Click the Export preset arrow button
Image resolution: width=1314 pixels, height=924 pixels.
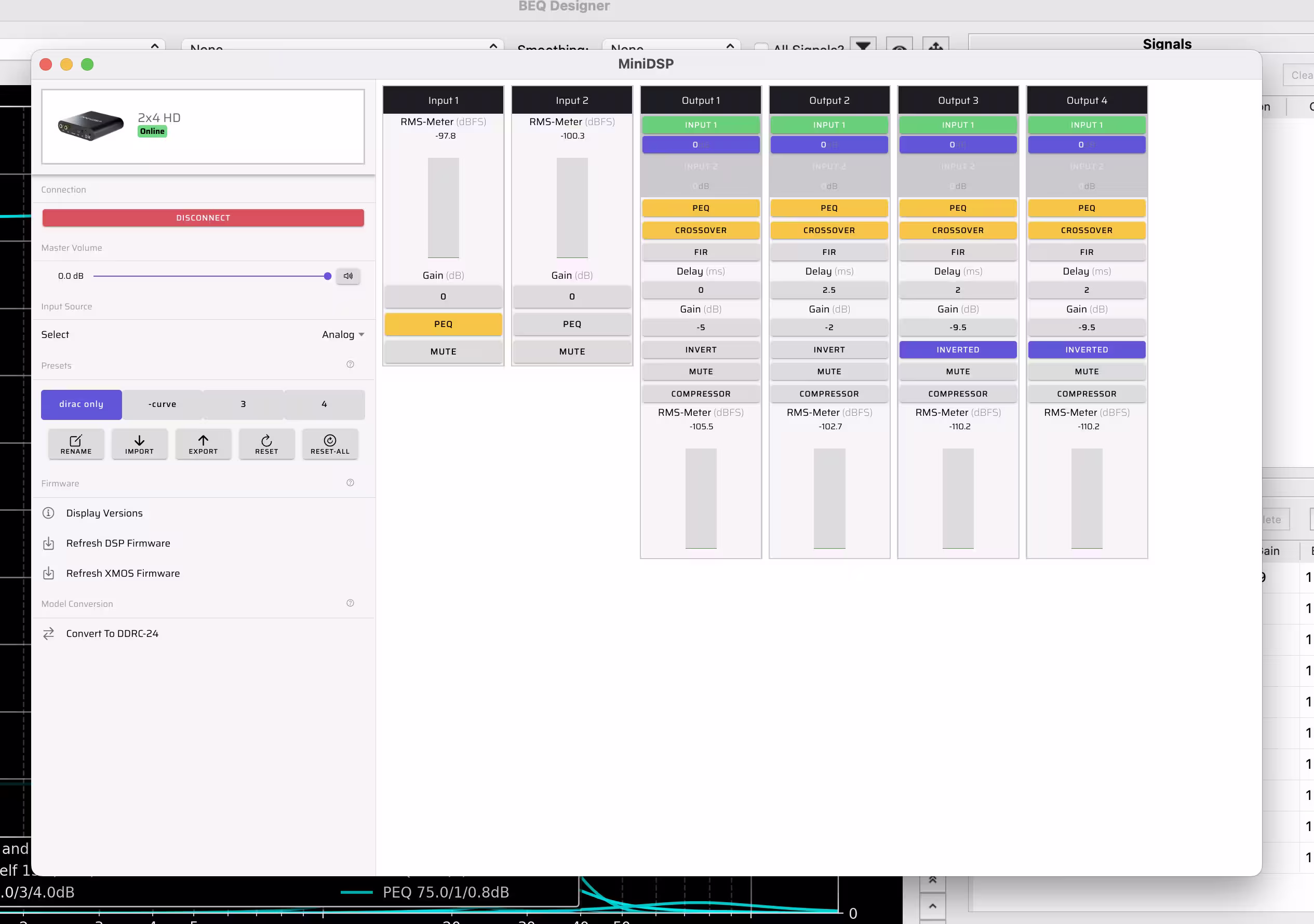tap(203, 444)
